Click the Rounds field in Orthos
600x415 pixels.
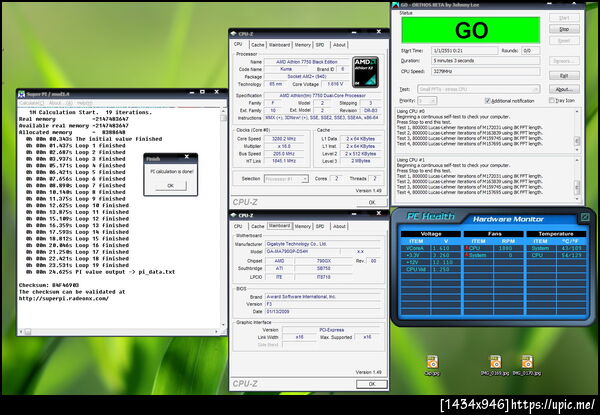point(530,50)
